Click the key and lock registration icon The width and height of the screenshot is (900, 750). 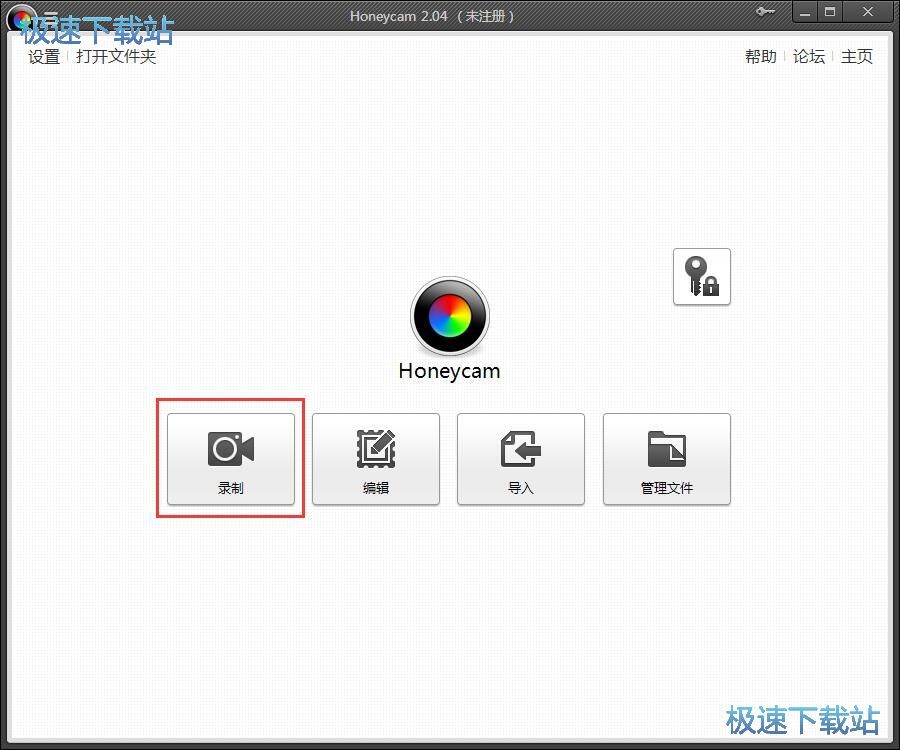pyautogui.click(x=702, y=277)
